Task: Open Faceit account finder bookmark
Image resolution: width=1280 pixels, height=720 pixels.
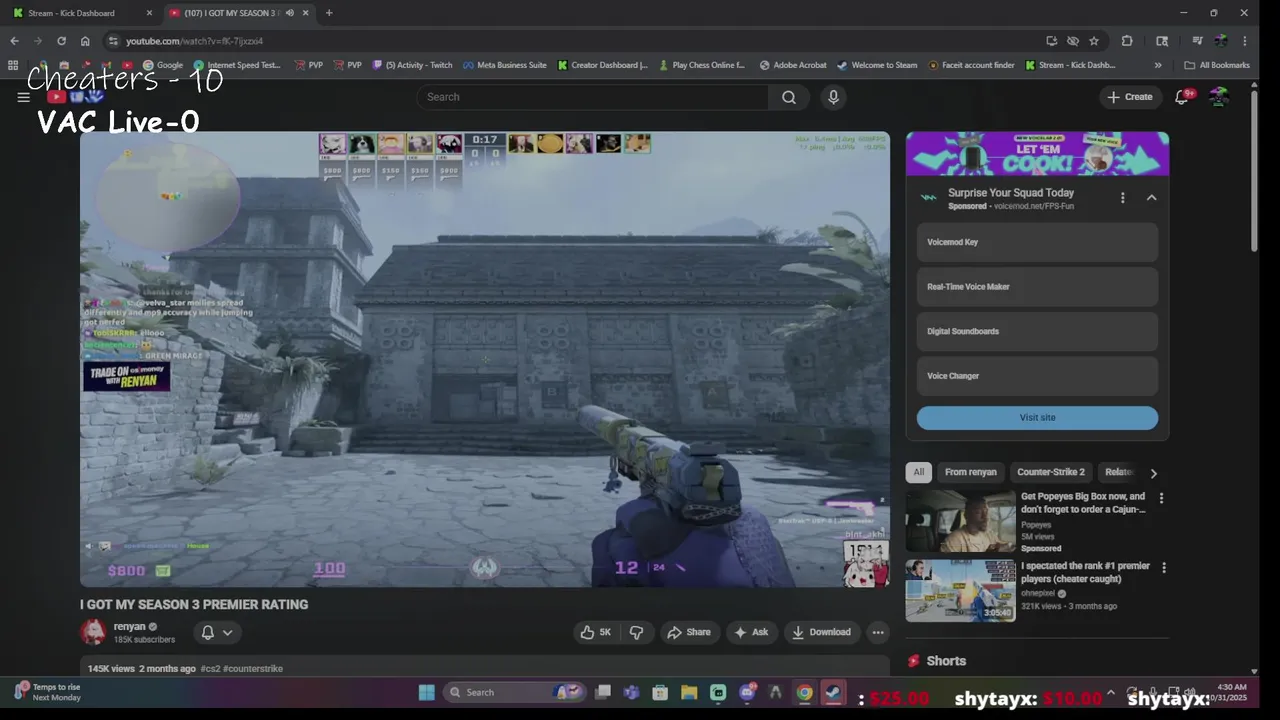Action: [x=969, y=65]
